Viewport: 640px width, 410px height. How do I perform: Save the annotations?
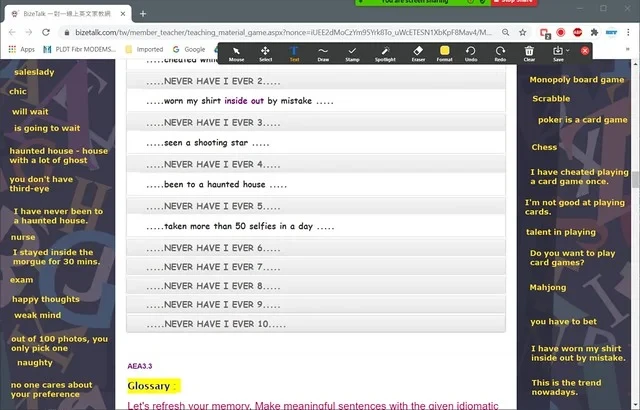(x=558, y=54)
